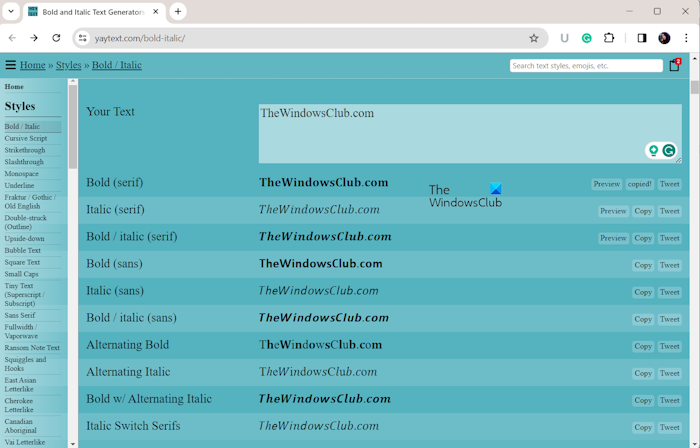The image size is (700, 448).
Task: Select Cursive Script in sidebar
Action: point(25,138)
